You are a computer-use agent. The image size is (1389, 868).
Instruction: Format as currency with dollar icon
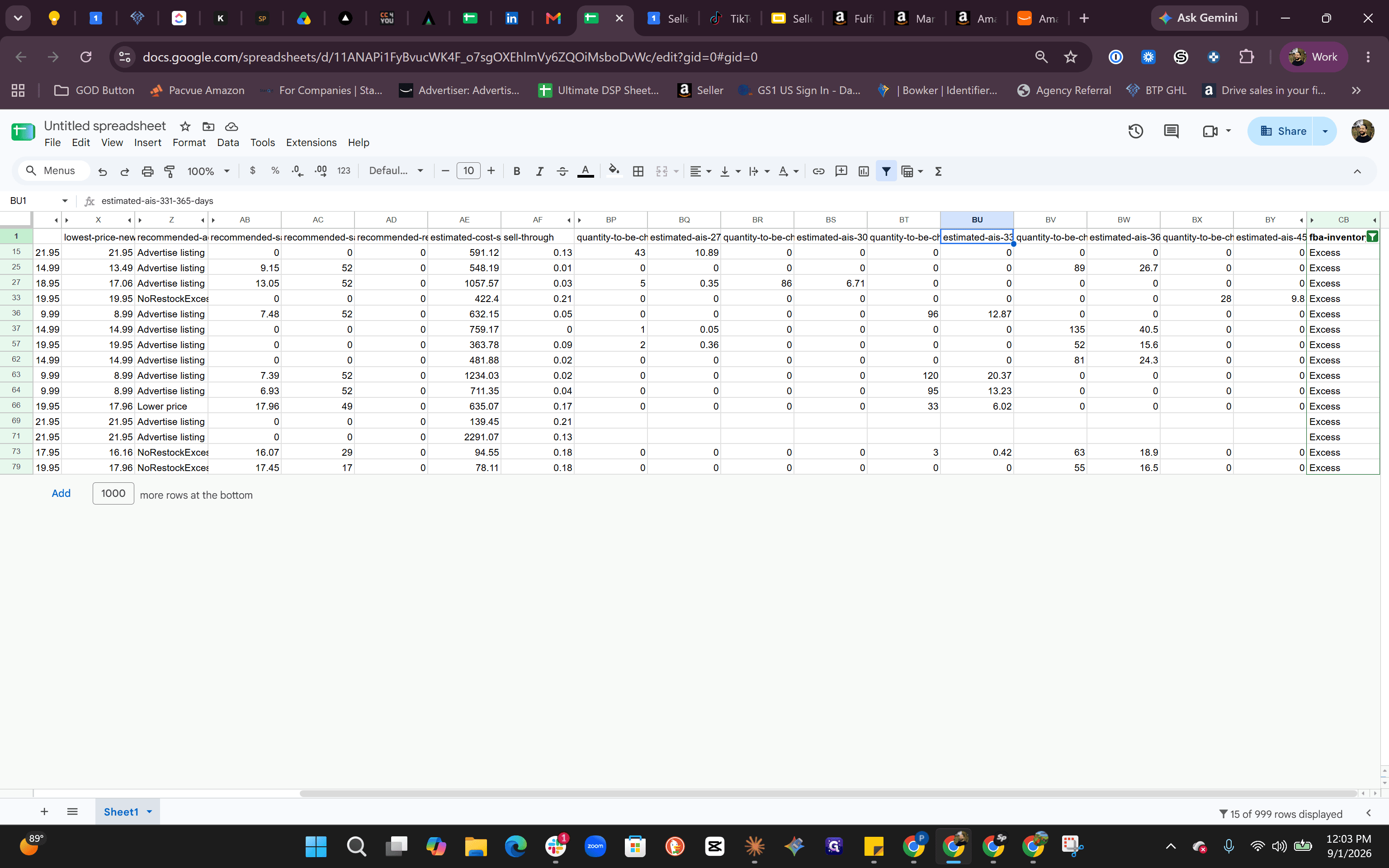point(253,170)
